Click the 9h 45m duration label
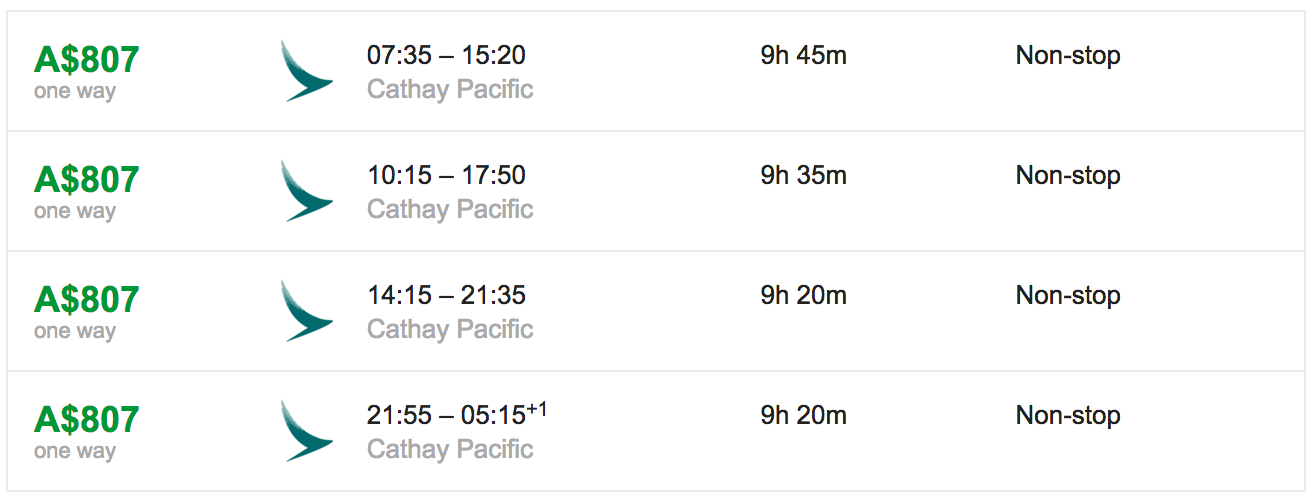Viewport: 1312px width, 504px height. click(x=803, y=55)
